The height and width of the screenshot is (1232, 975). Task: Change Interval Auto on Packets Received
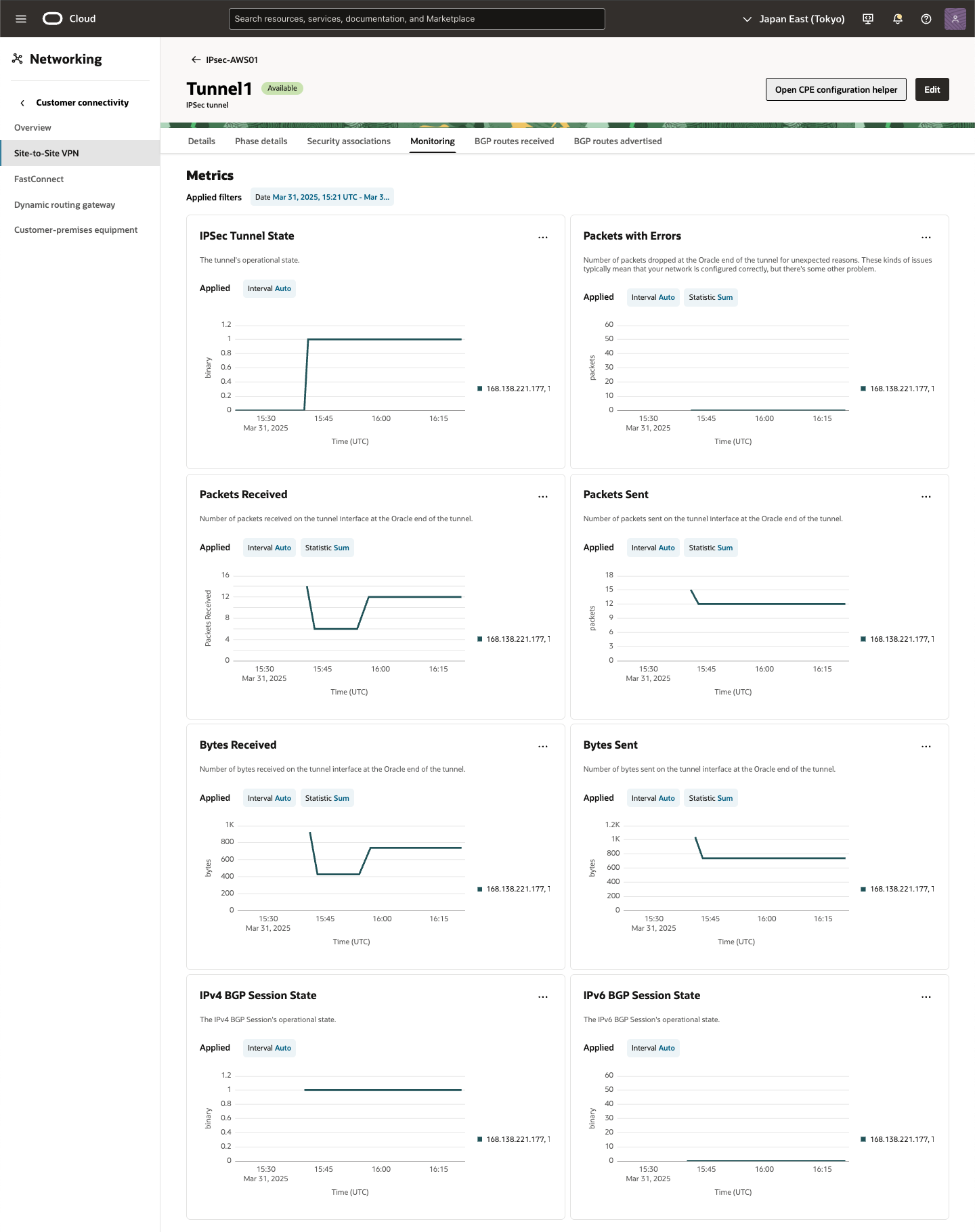(x=269, y=548)
